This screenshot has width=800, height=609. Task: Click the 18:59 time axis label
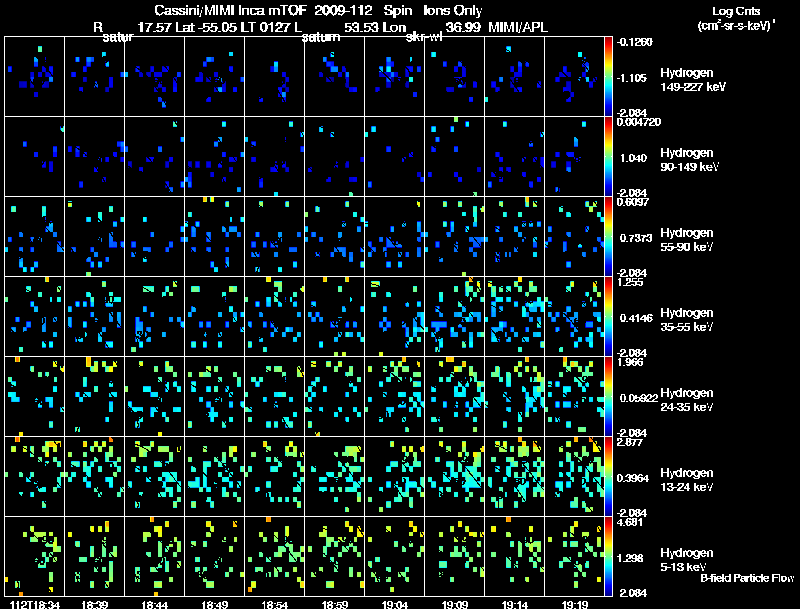tap(335, 604)
